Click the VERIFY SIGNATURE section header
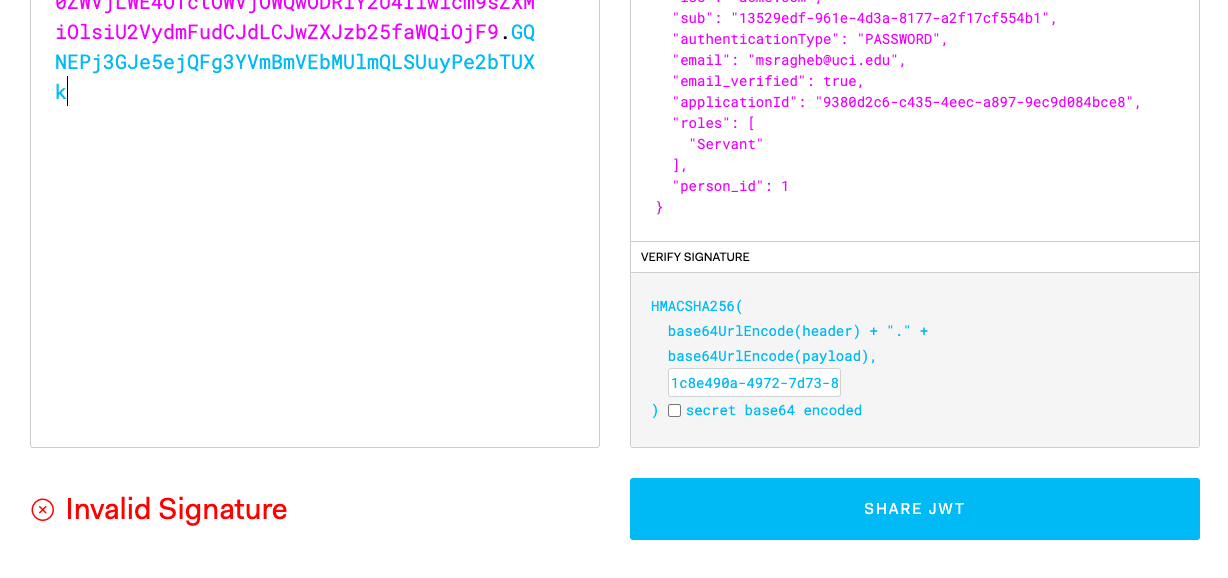 coord(695,257)
